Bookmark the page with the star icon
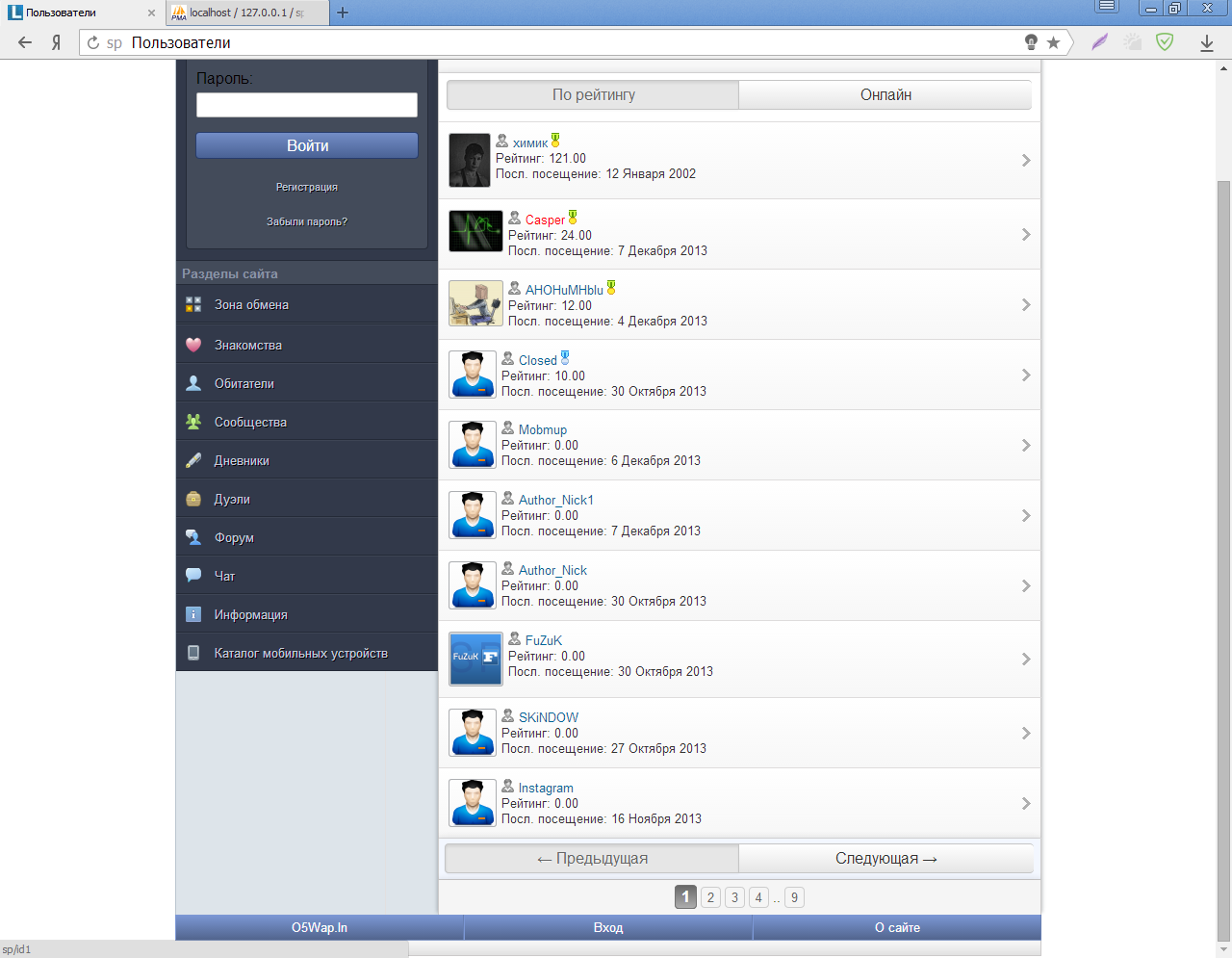Screen dimensions: 1232x958 (x=1053, y=42)
